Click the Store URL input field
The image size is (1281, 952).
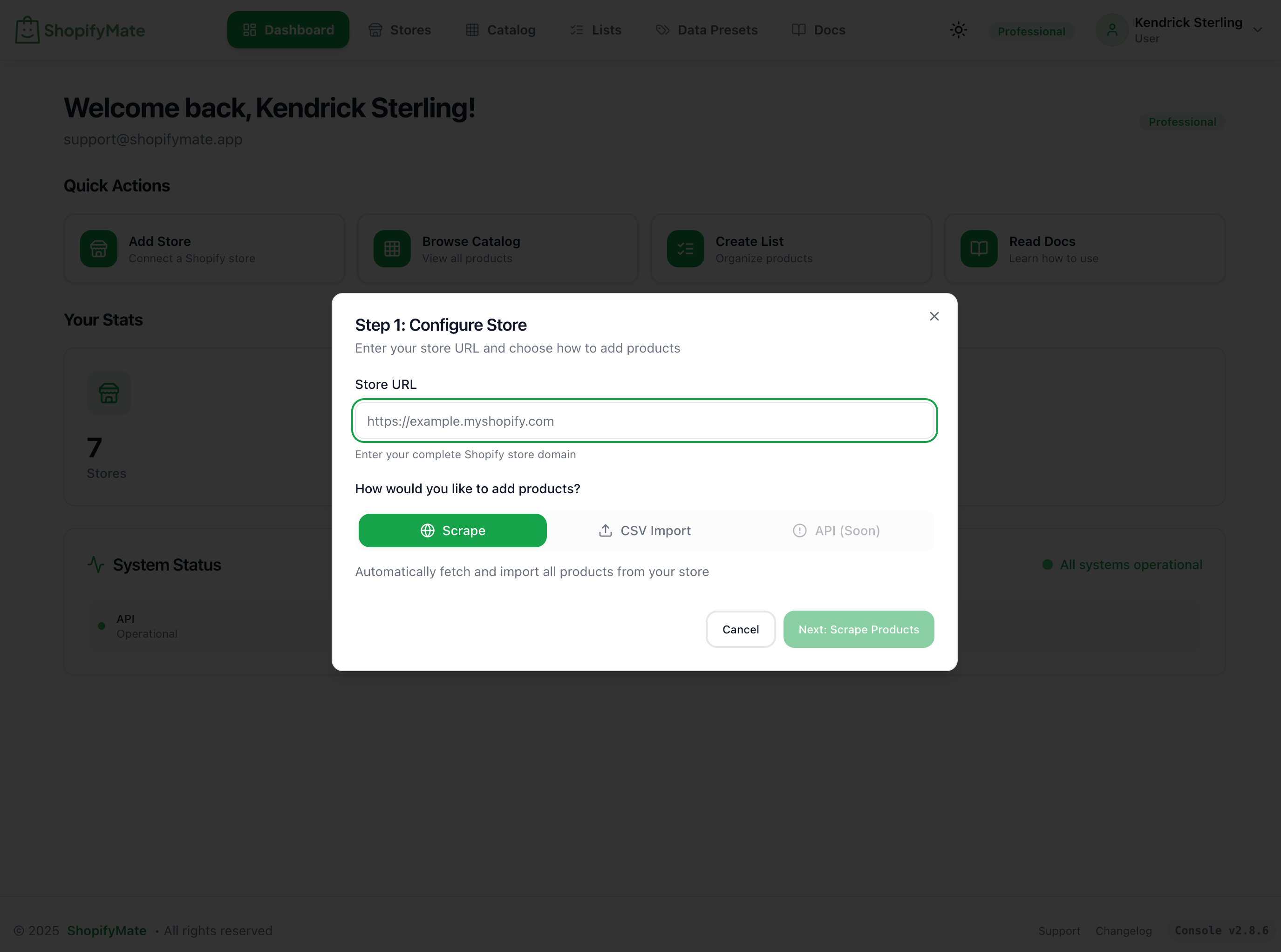[644, 421]
